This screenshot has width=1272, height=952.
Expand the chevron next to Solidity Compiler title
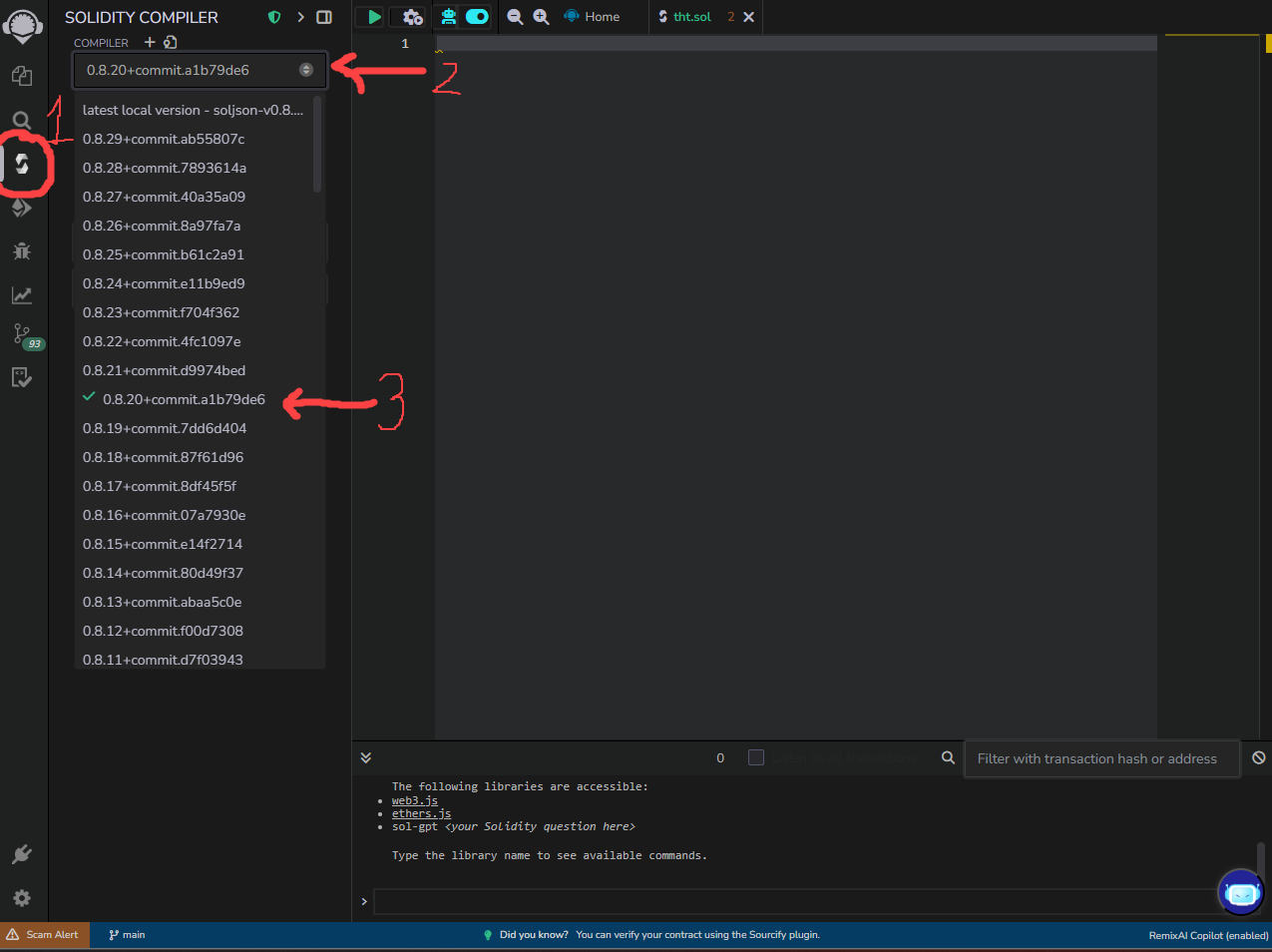point(300,17)
